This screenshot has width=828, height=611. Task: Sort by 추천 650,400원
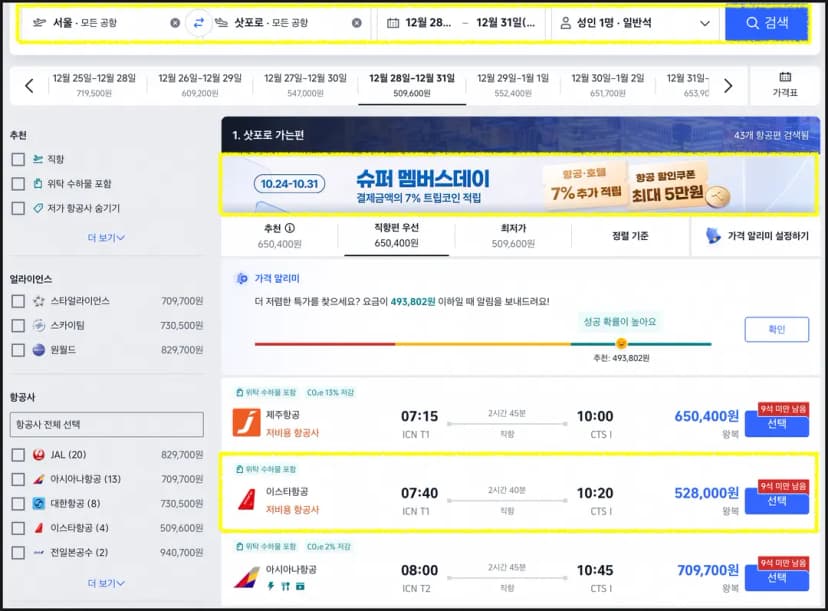point(279,236)
